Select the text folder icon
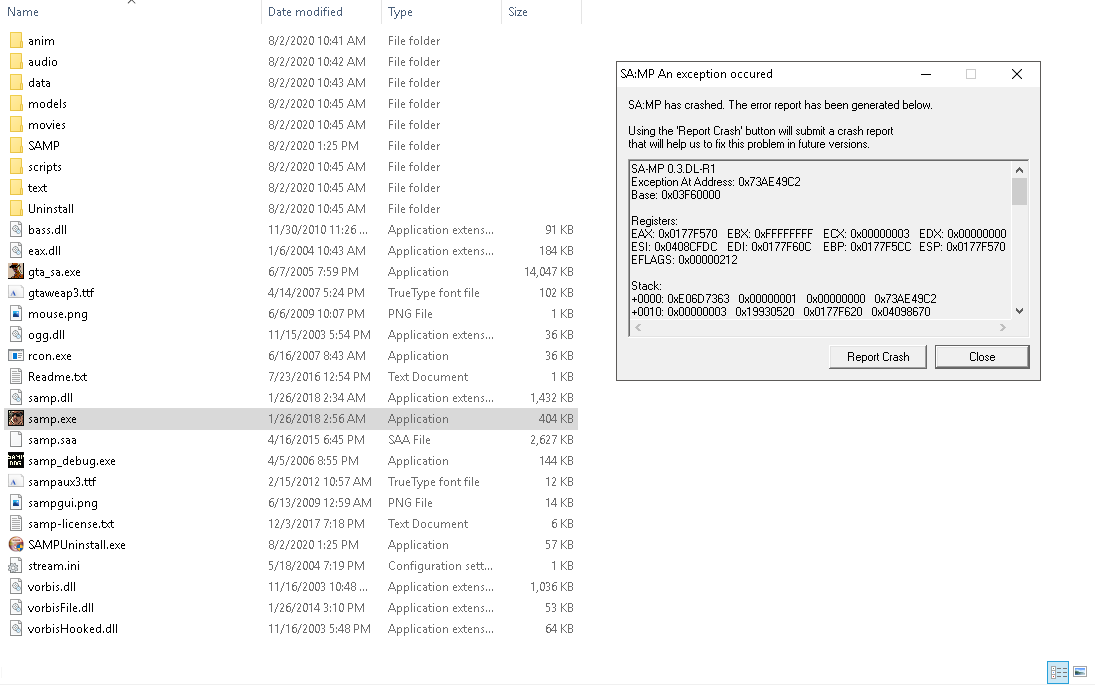The width and height of the screenshot is (1095, 685). (x=16, y=187)
